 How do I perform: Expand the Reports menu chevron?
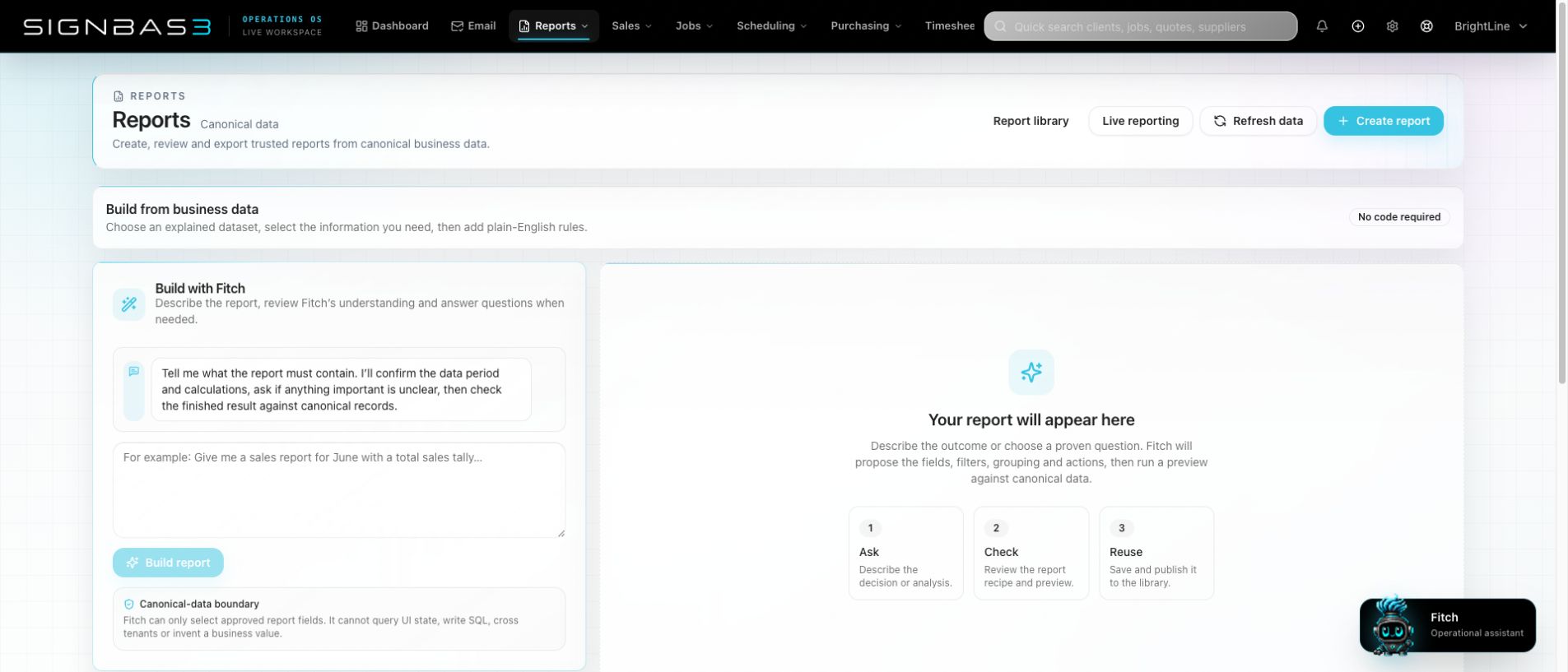585,26
